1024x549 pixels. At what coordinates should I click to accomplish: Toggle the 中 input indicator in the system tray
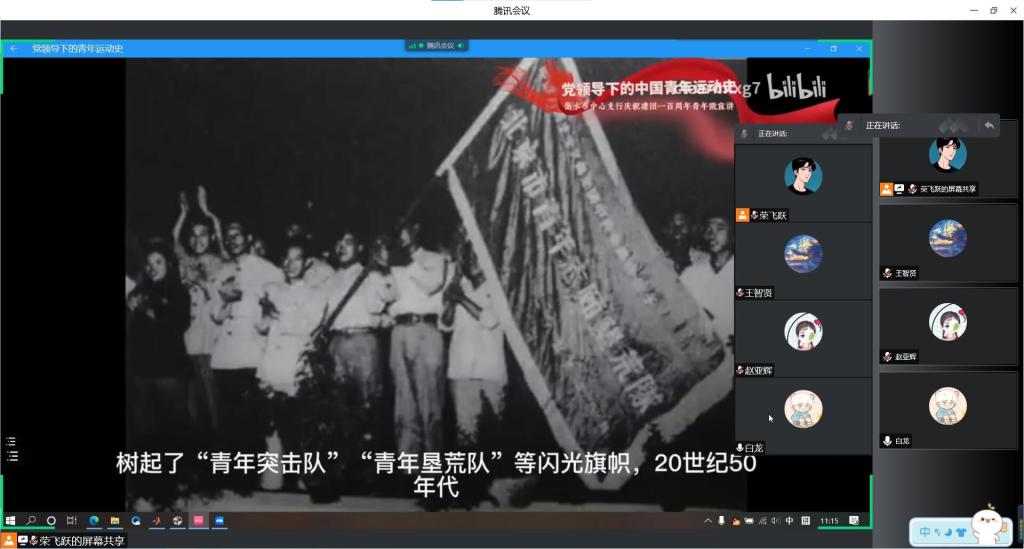[x=790, y=521]
